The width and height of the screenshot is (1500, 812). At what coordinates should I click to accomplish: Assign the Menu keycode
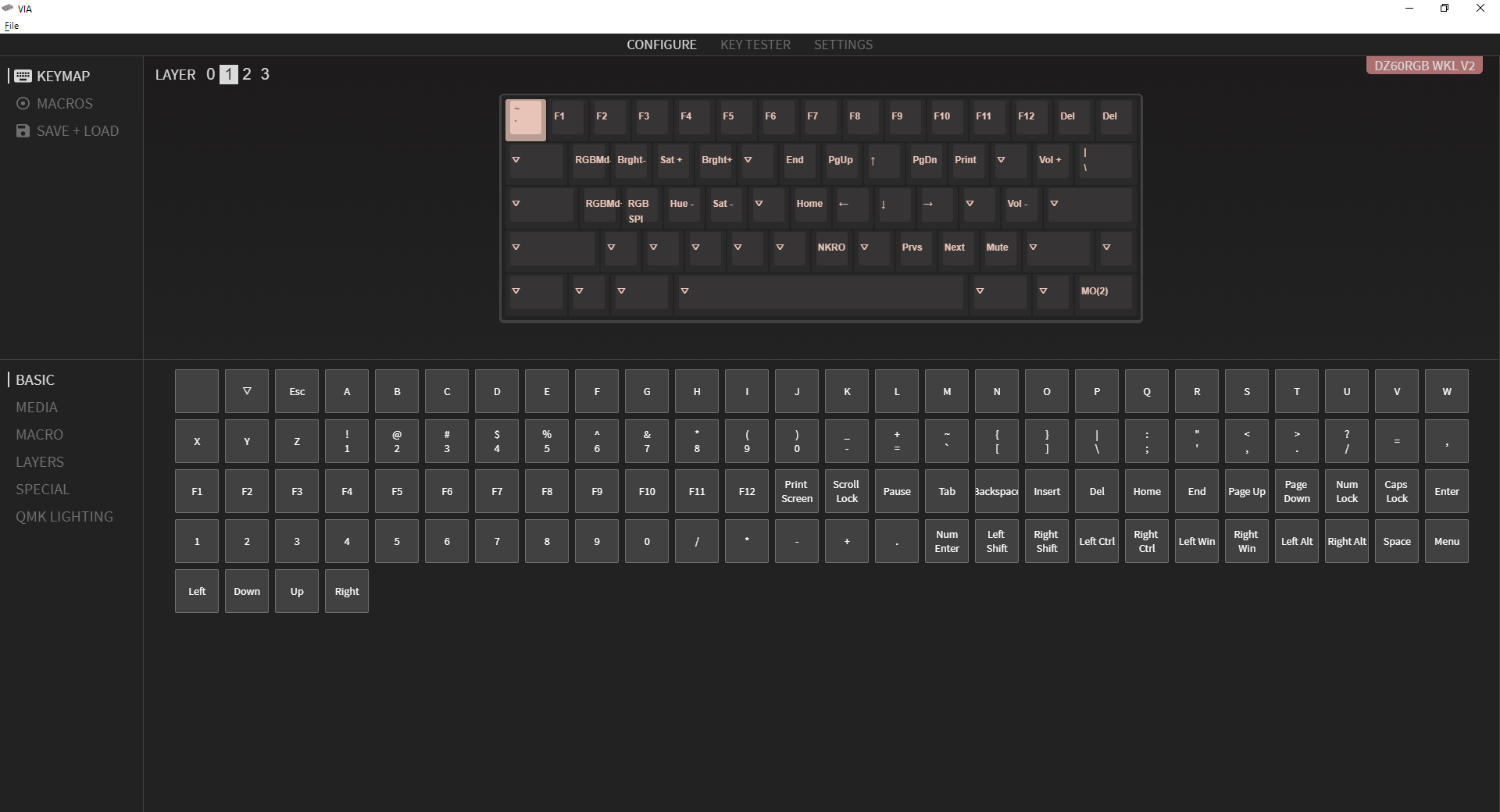(x=1447, y=541)
